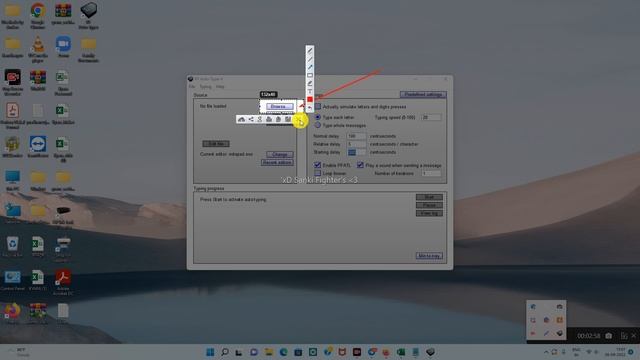Viewport: 640px width, 360px height.
Task: Open the Firefox desktop shortcut
Action: point(12,313)
